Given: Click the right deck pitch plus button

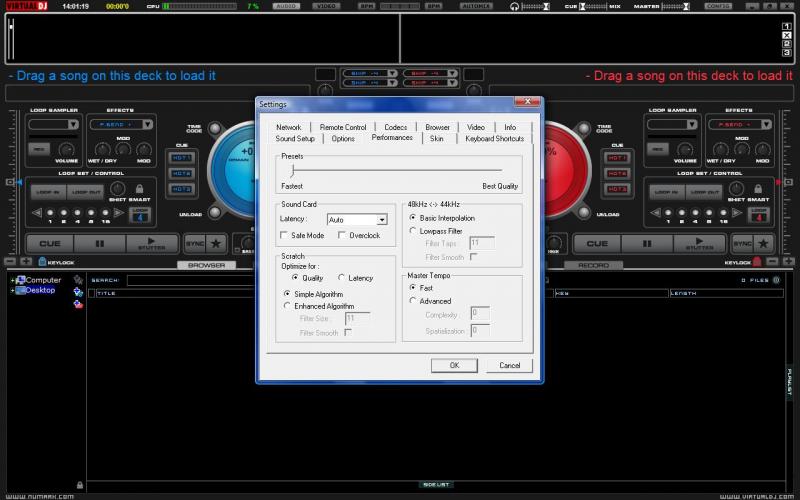Looking at the screenshot, I should [789, 262].
